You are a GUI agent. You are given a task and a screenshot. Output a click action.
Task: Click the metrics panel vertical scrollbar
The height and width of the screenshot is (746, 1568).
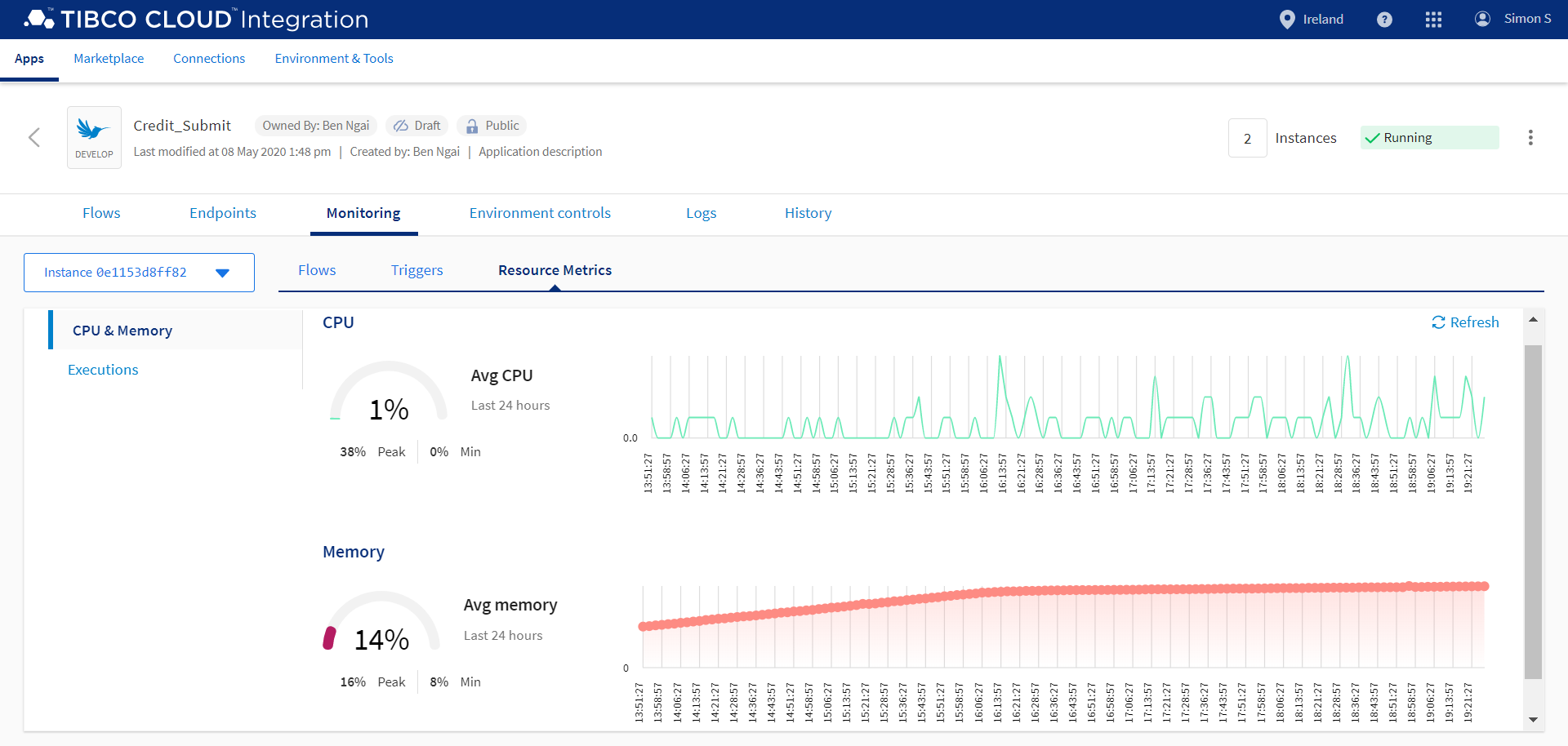[x=1533, y=511]
